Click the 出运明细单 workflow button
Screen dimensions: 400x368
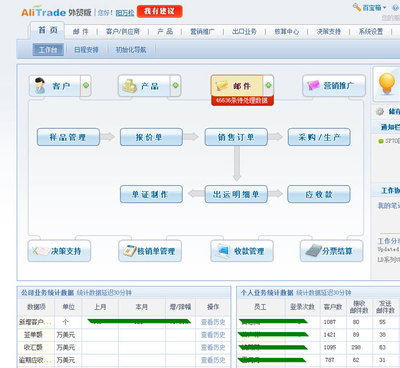[x=236, y=194]
